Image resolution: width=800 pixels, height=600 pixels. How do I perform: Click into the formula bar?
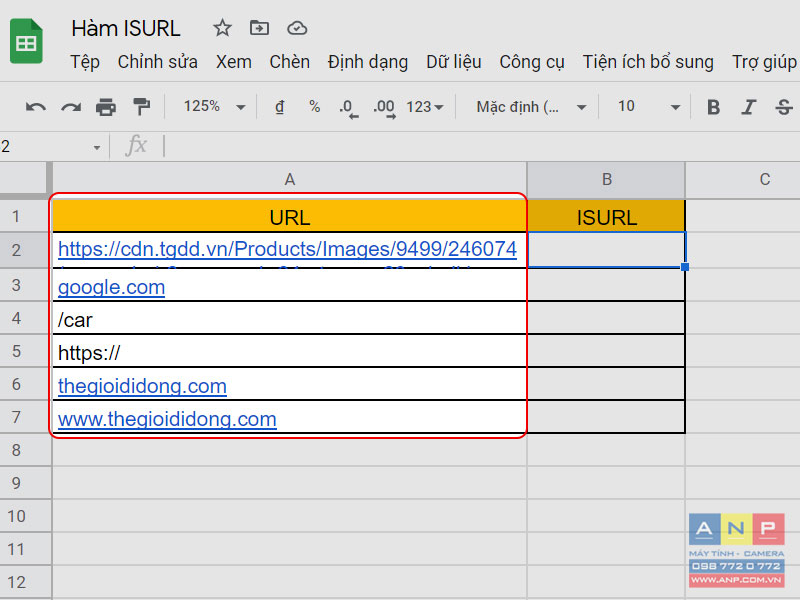tap(480, 146)
